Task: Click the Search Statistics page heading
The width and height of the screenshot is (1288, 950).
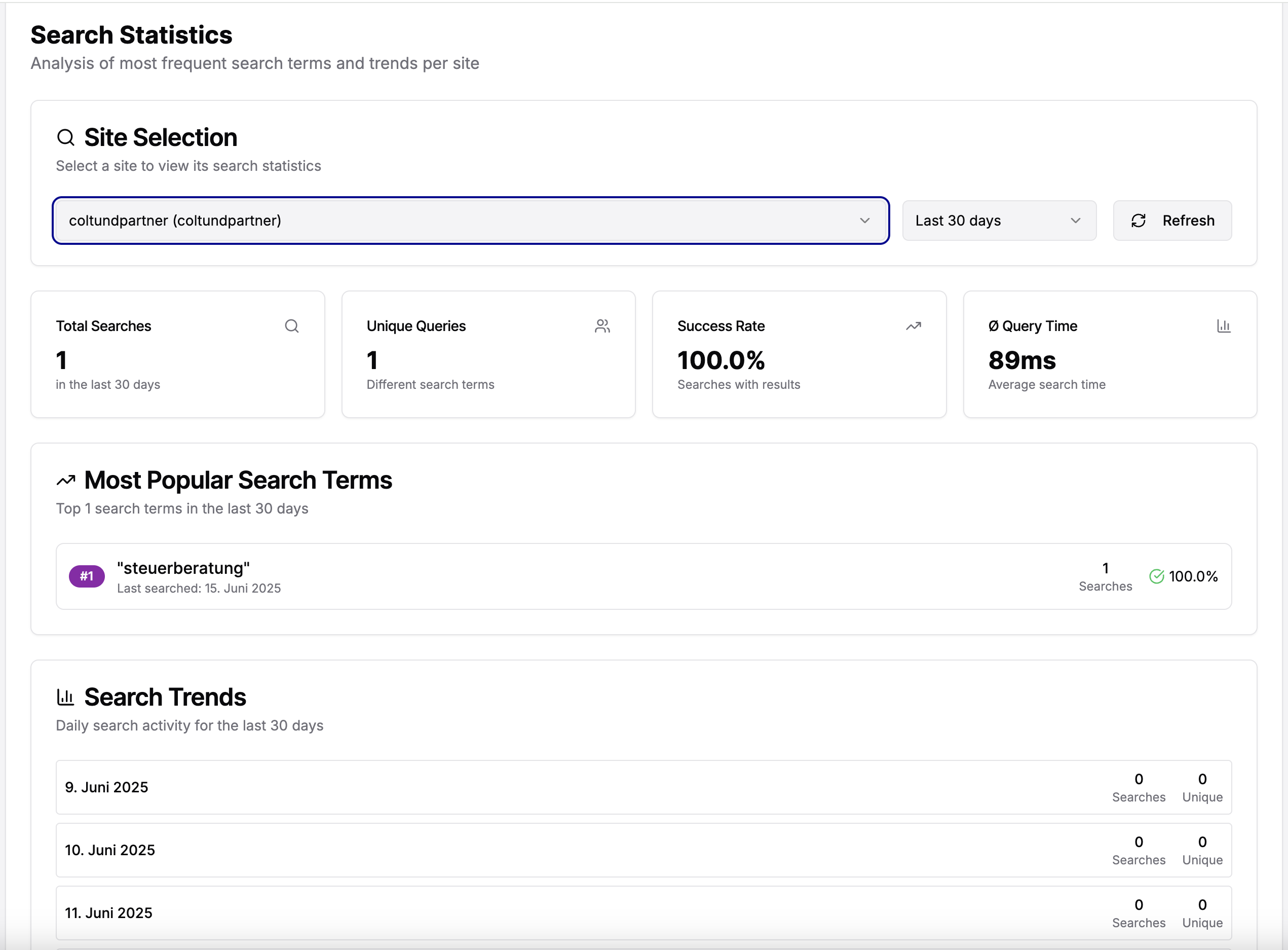Action: click(x=131, y=34)
